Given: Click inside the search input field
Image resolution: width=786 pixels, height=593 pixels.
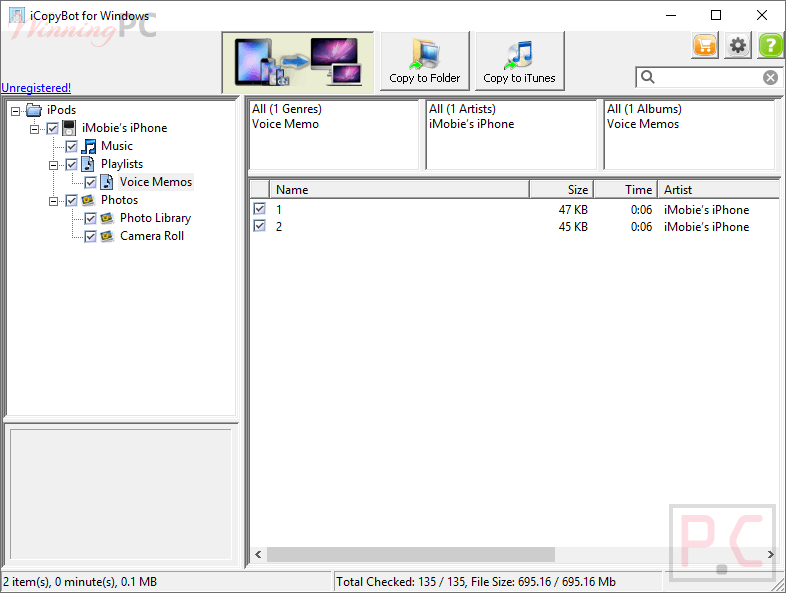Looking at the screenshot, I should (x=708, y=77).
